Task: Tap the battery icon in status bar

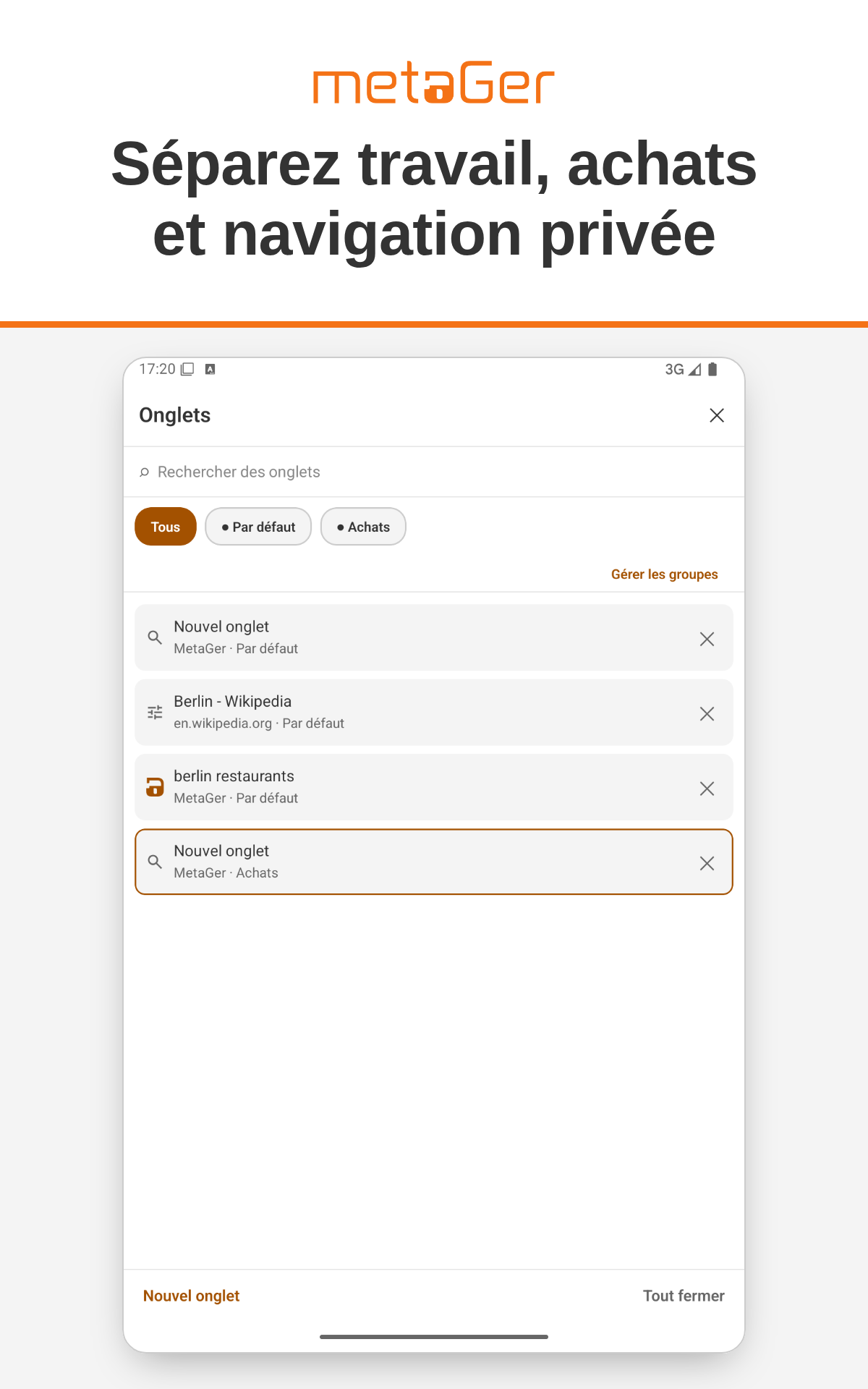Action: coord(712,369)
